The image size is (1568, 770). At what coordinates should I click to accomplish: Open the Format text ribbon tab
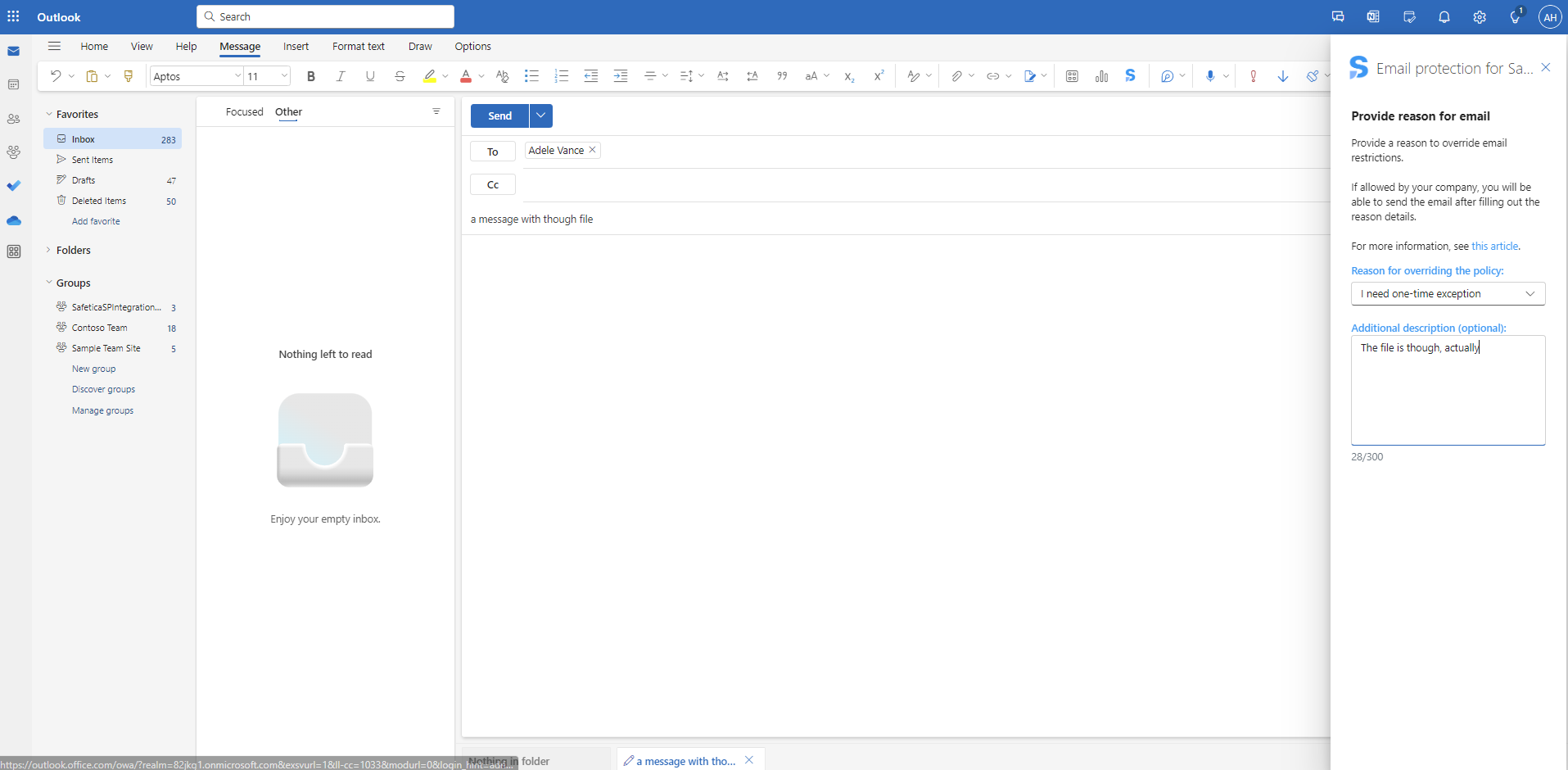click(359, 46)
